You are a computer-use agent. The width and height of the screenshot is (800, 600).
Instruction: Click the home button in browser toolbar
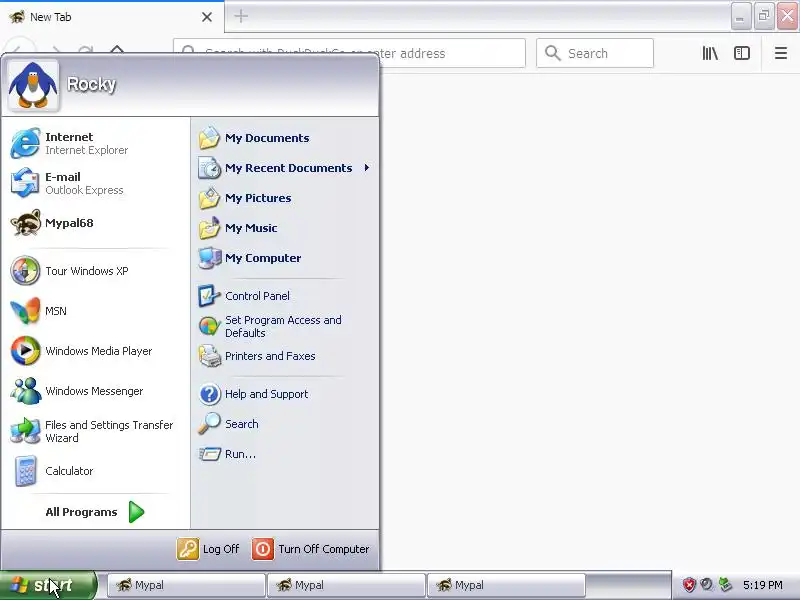[x=117, y=49]
